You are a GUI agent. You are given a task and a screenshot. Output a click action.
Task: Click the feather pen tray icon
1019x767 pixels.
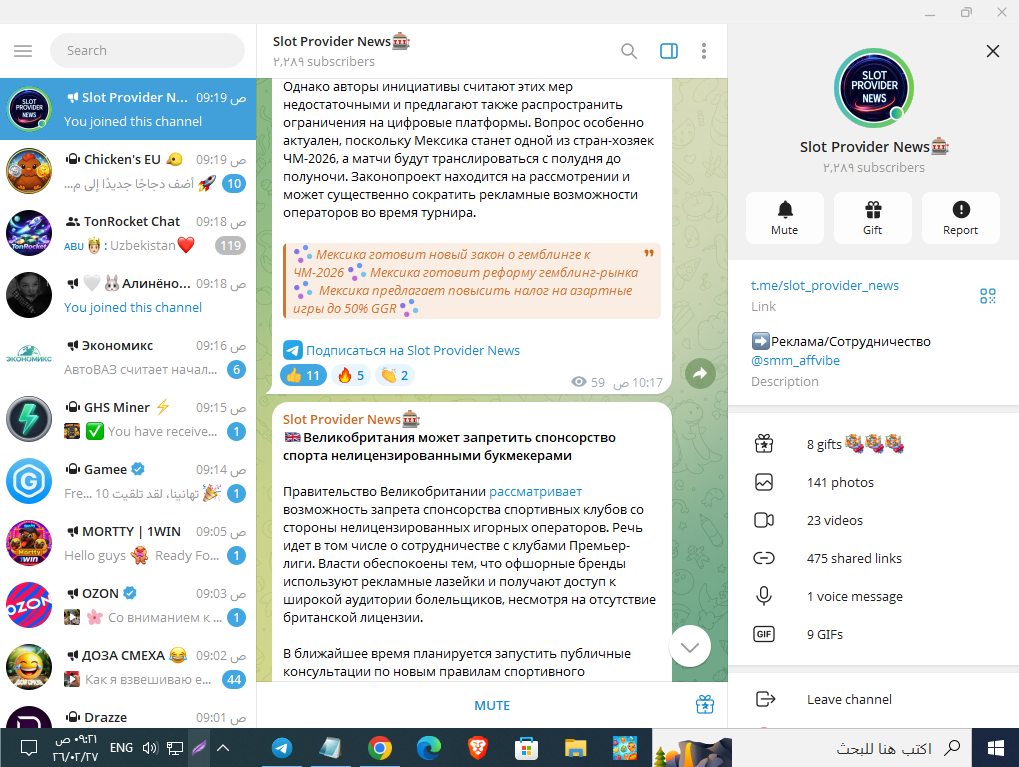tap(199, 748)
